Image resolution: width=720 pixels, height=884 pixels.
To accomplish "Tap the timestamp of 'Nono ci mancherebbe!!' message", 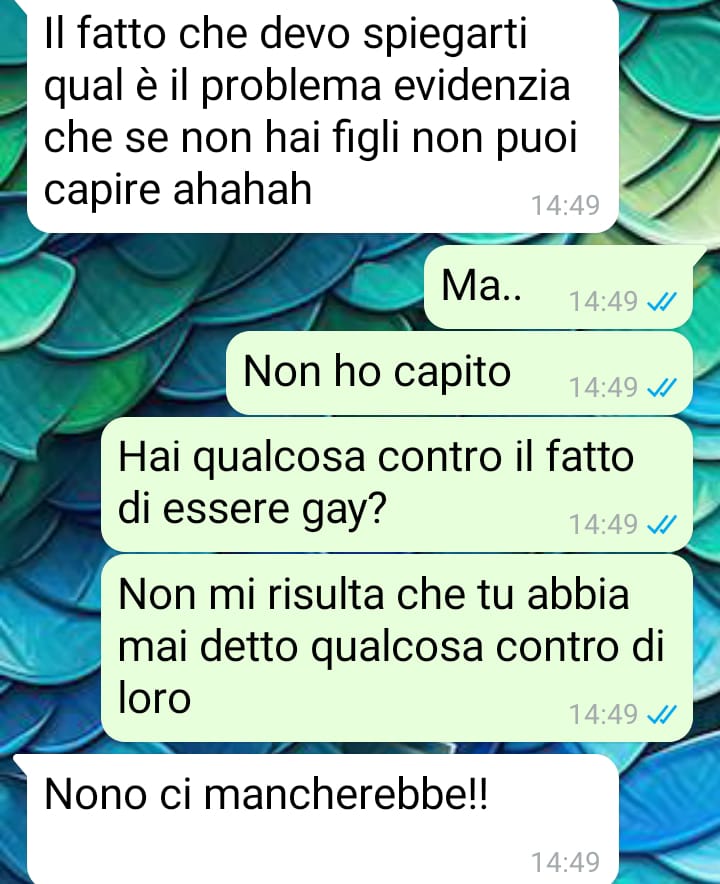I will tap(565, 863).
